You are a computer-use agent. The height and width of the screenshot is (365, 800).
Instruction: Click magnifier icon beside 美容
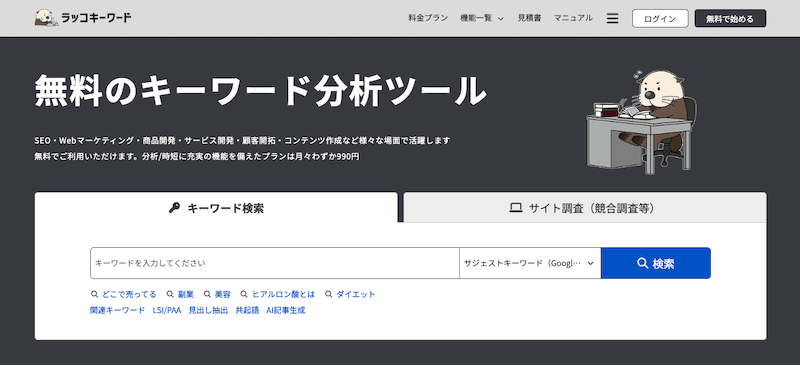207,294
